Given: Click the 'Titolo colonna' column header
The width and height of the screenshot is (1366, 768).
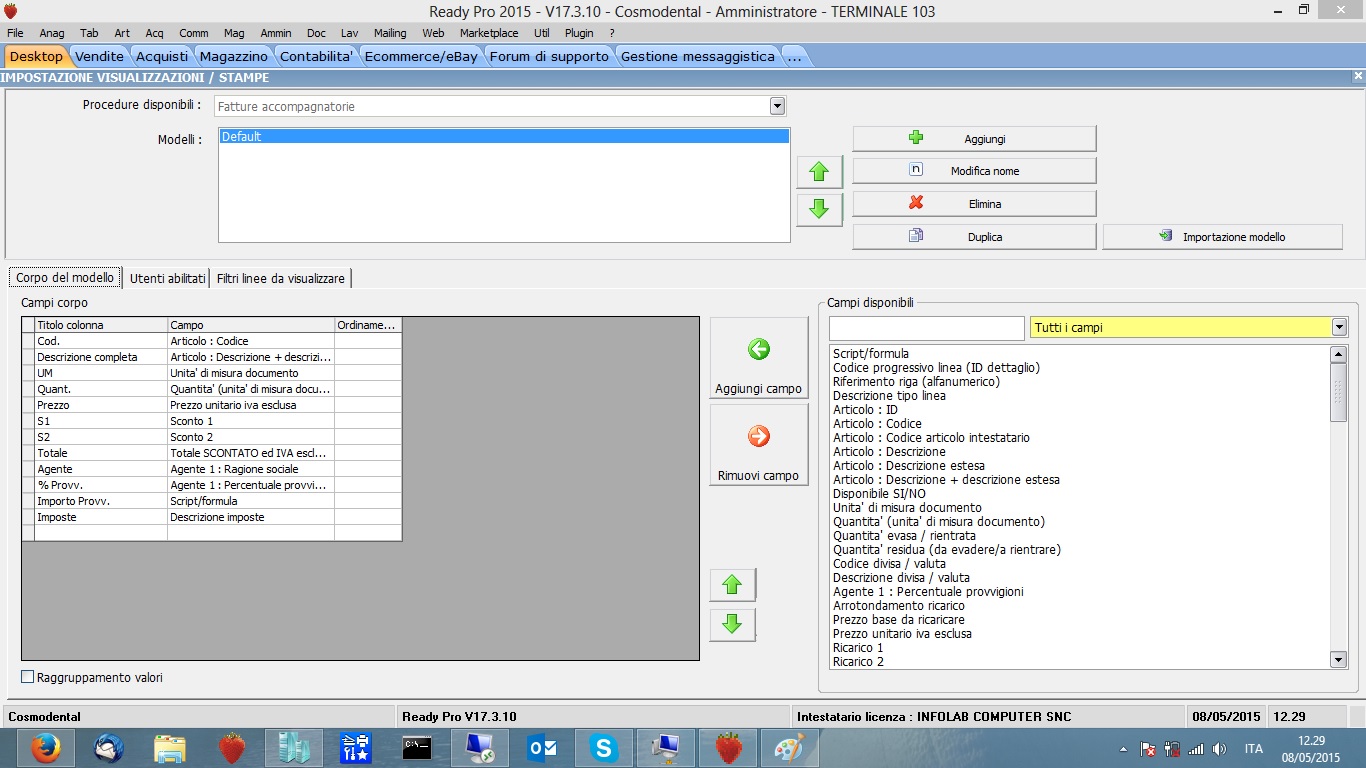Looking at the screenshot, I should [101, 325].
